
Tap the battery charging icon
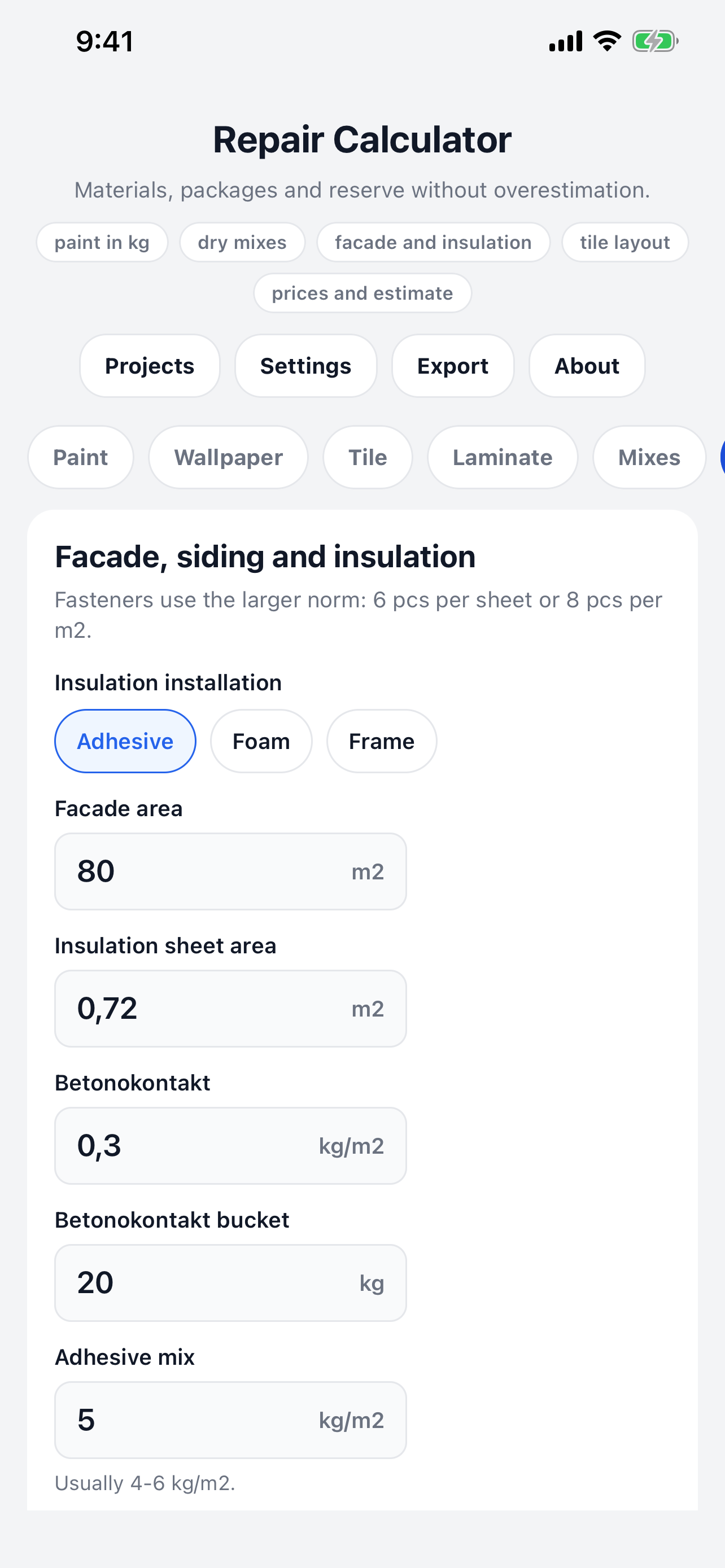click(x=655, y=41)
